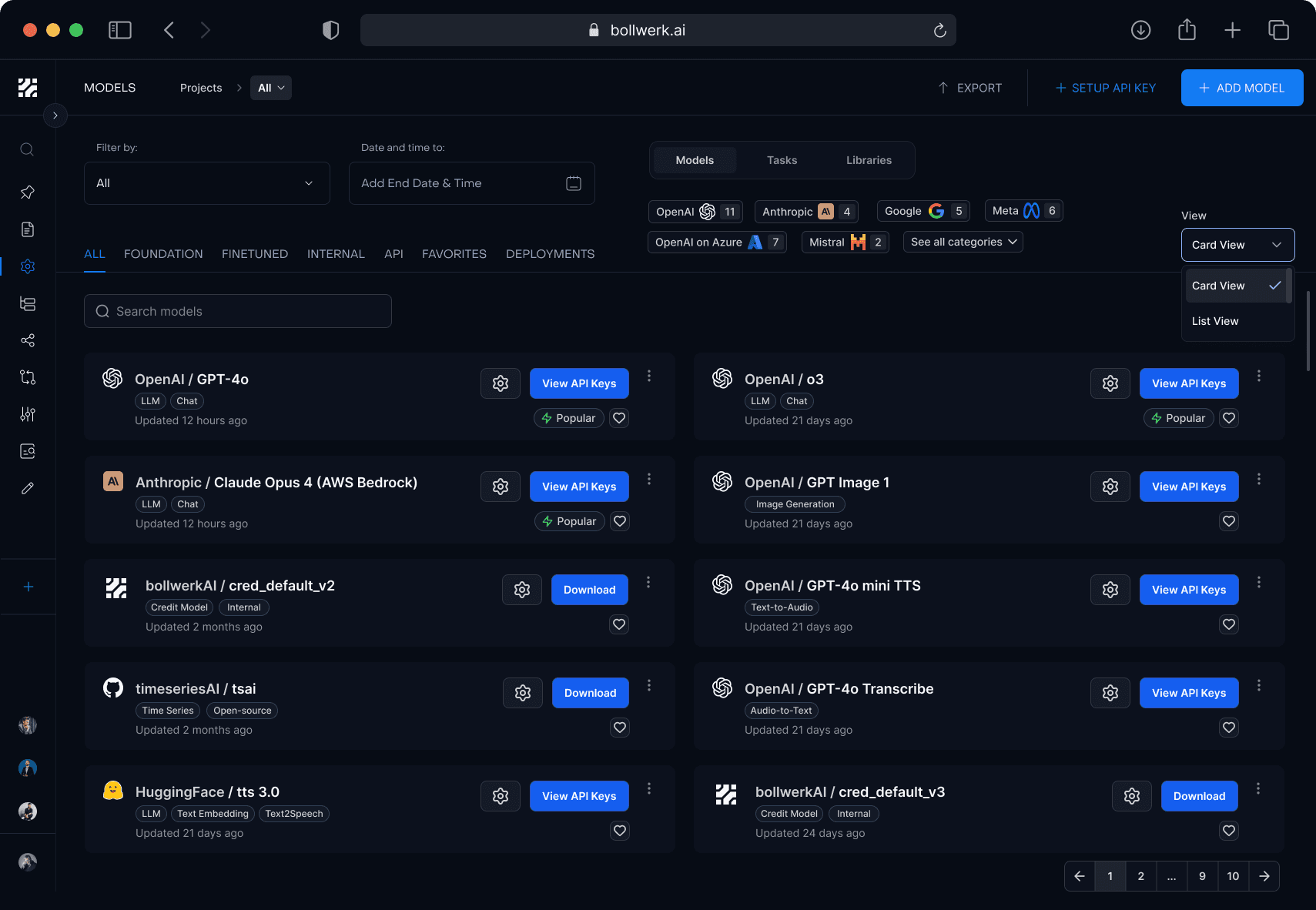Open settings gear for cred_default_v2
The height and width of the screenshot is (910, 1316).
pyautogui.click(x=522, y=590)
